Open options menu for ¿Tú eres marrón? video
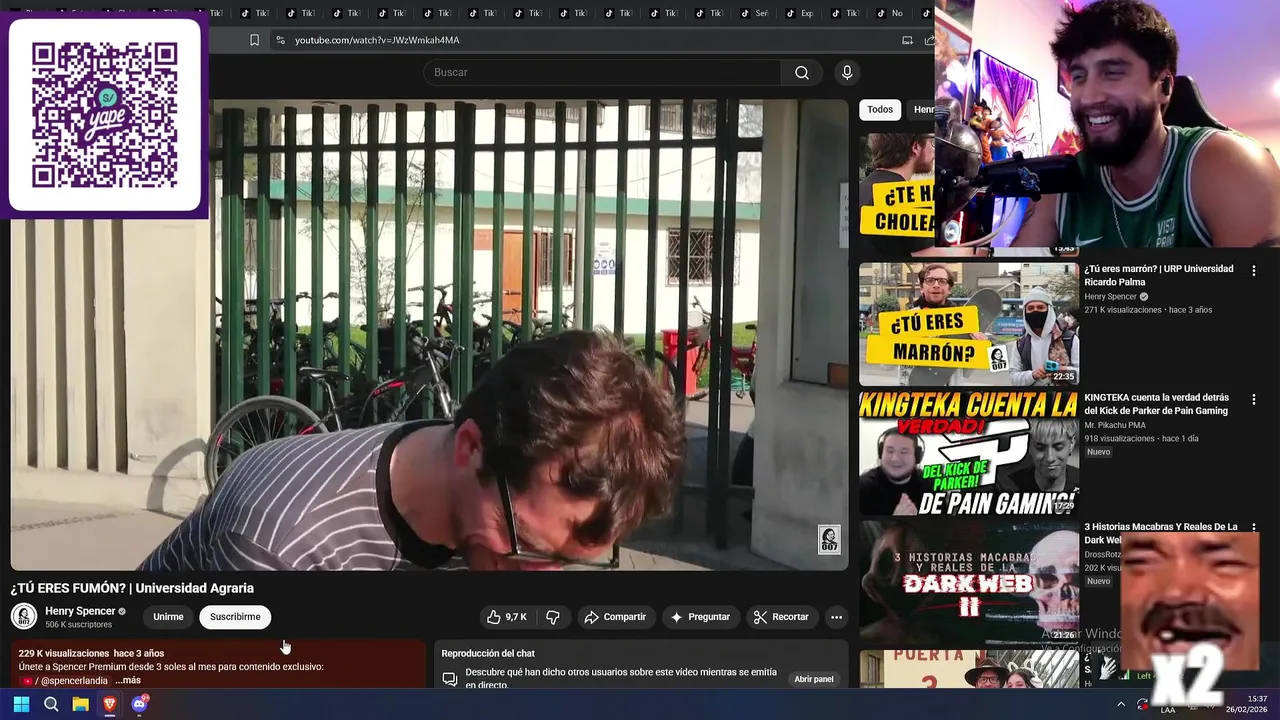1280x720 pixels. (x=1254, y=270)
